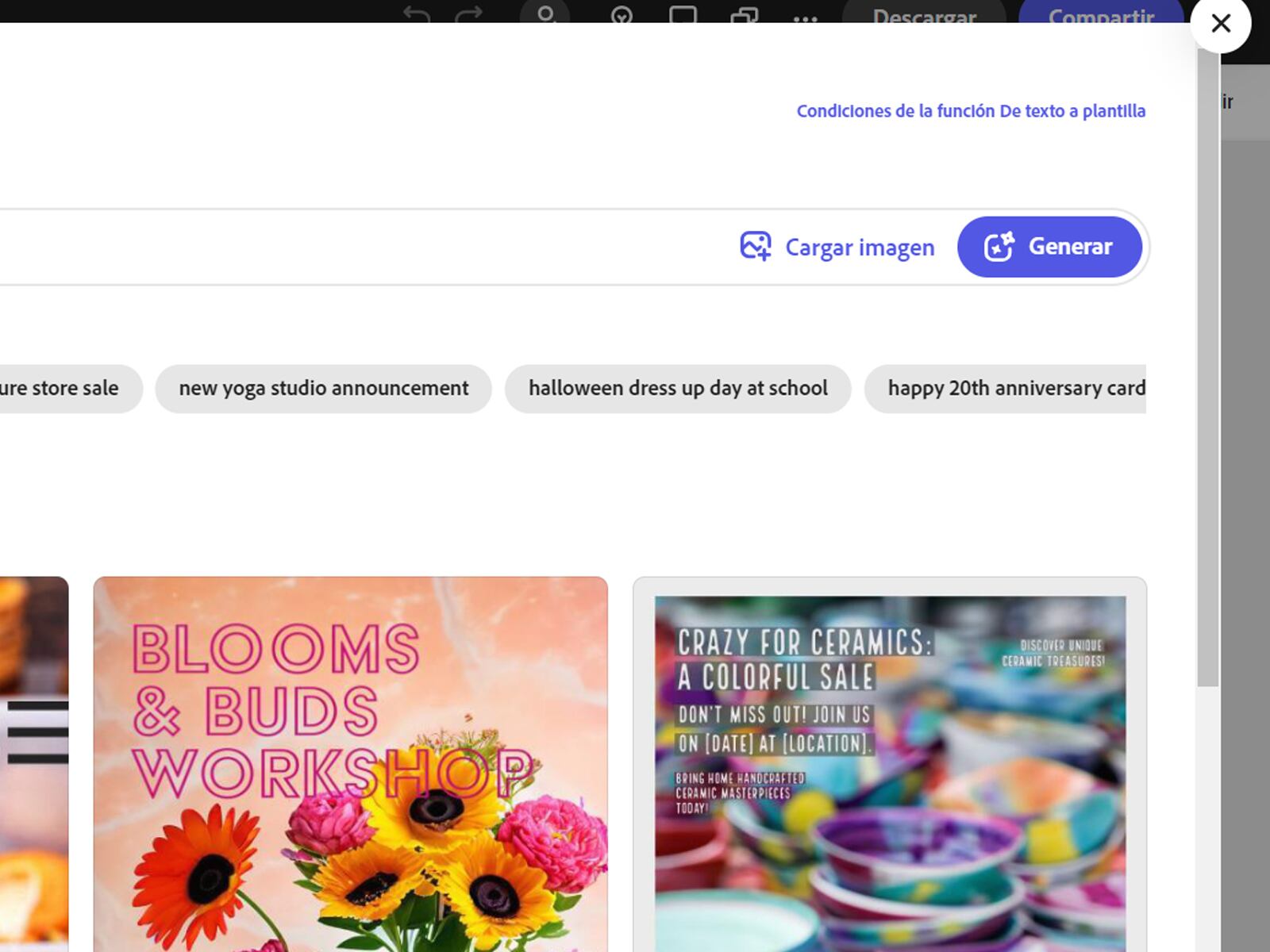Click the redo arrow icon
Image resolution: width=1270 pixels, height=952 pixels.
pos(468,14)
